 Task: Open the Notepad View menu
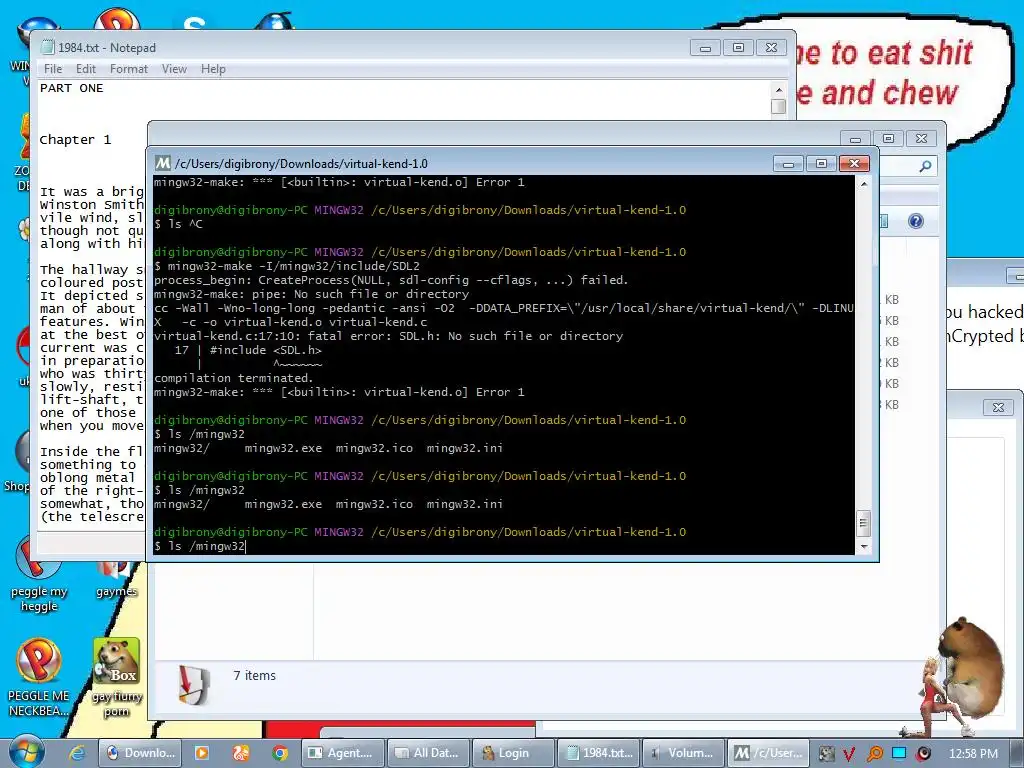pyautogui.click(x=174, y=69)
